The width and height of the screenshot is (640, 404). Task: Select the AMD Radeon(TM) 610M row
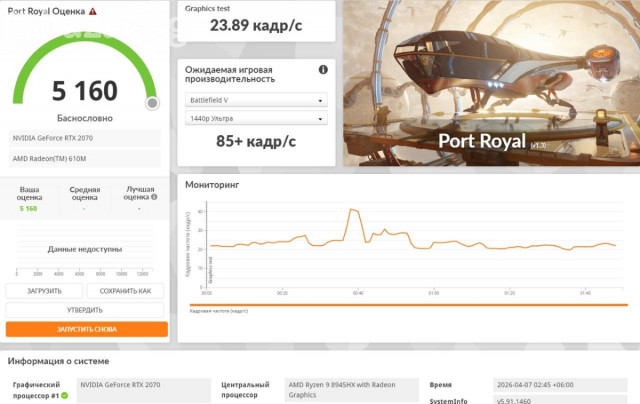85,159
